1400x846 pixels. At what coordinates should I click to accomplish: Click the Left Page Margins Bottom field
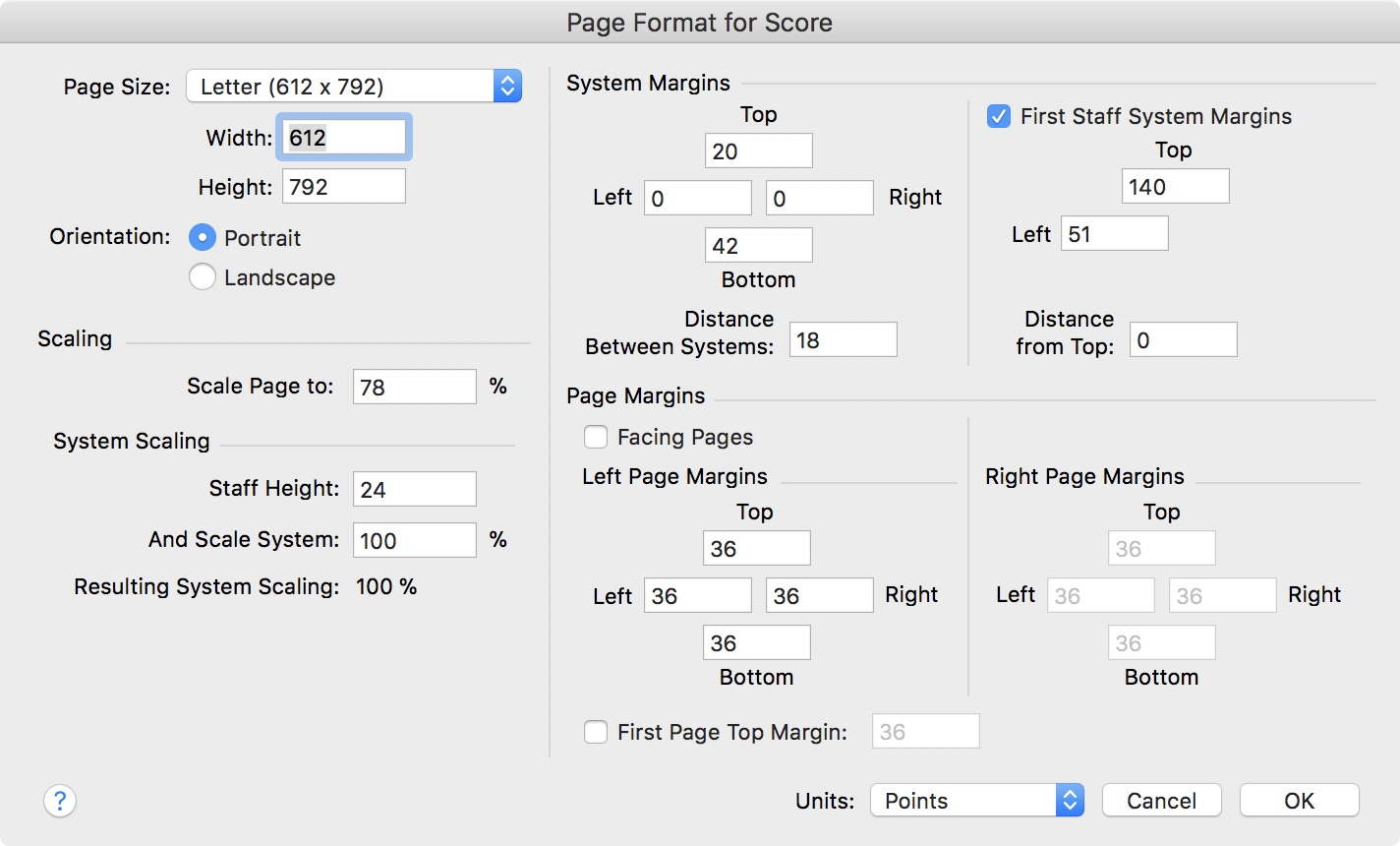[756, 643]
